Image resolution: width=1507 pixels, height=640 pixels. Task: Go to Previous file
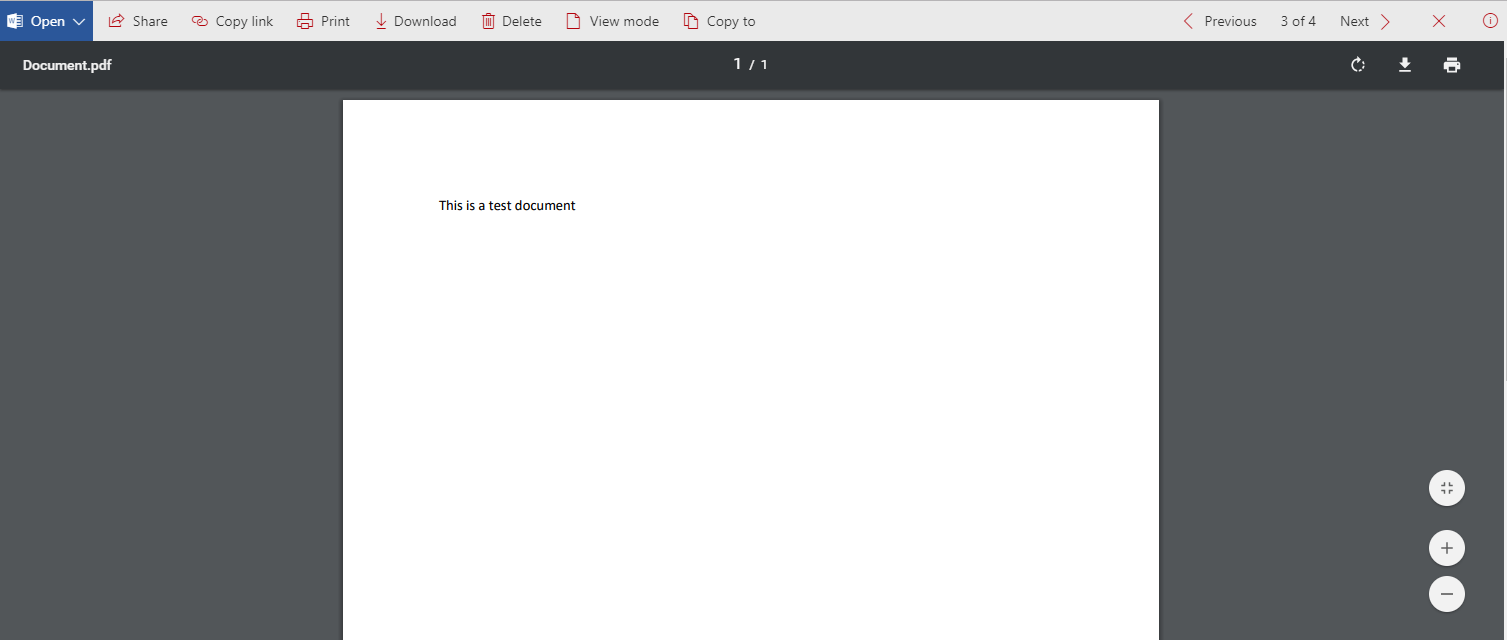click(1219, 21)
